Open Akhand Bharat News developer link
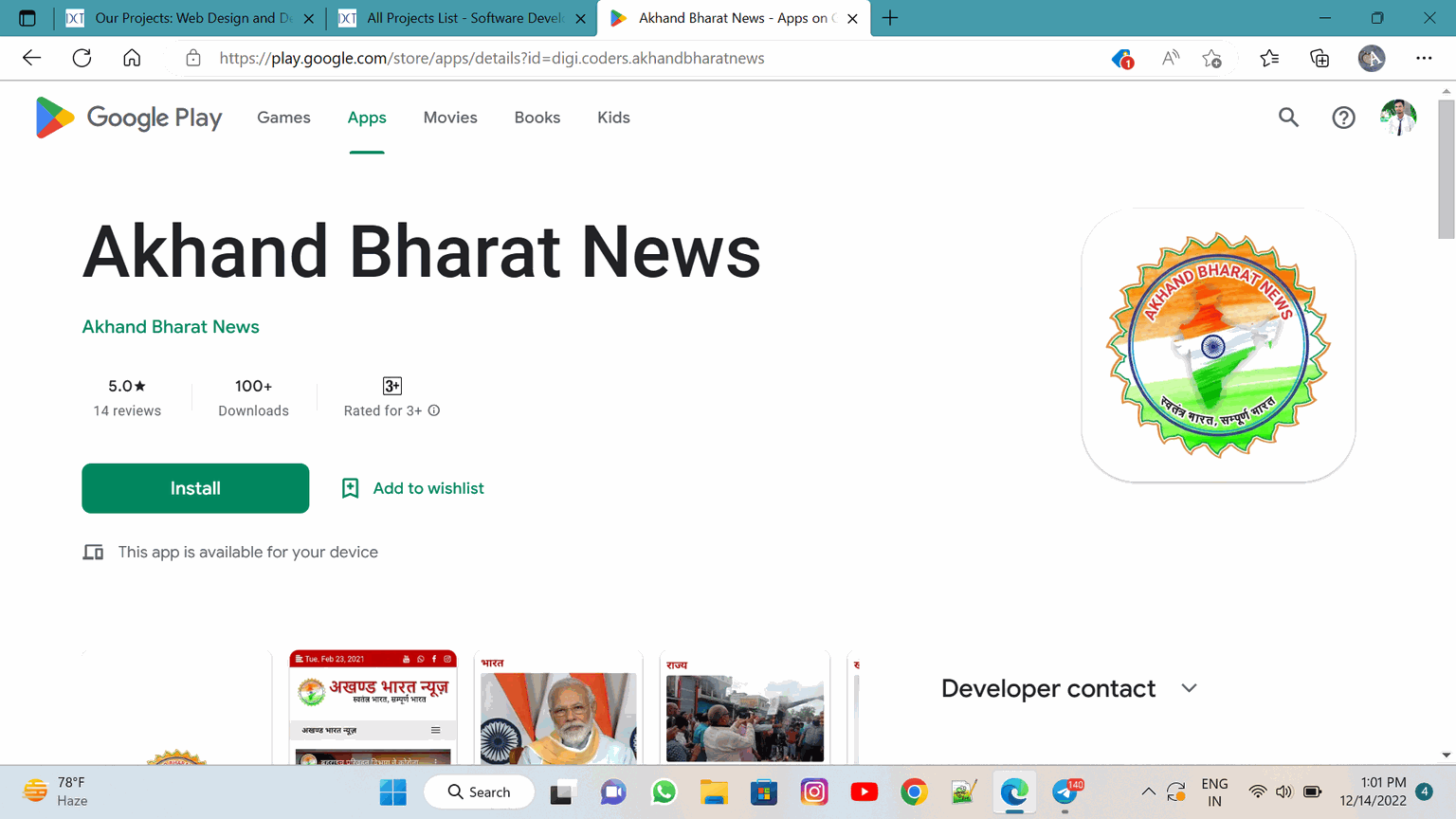1456x819 pixels. [x=171, y=327]
